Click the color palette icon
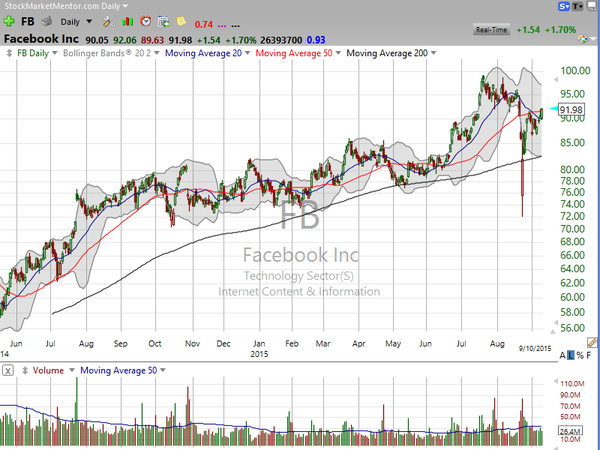The height and width of the screenshot is (450, 600). [582, 39]
